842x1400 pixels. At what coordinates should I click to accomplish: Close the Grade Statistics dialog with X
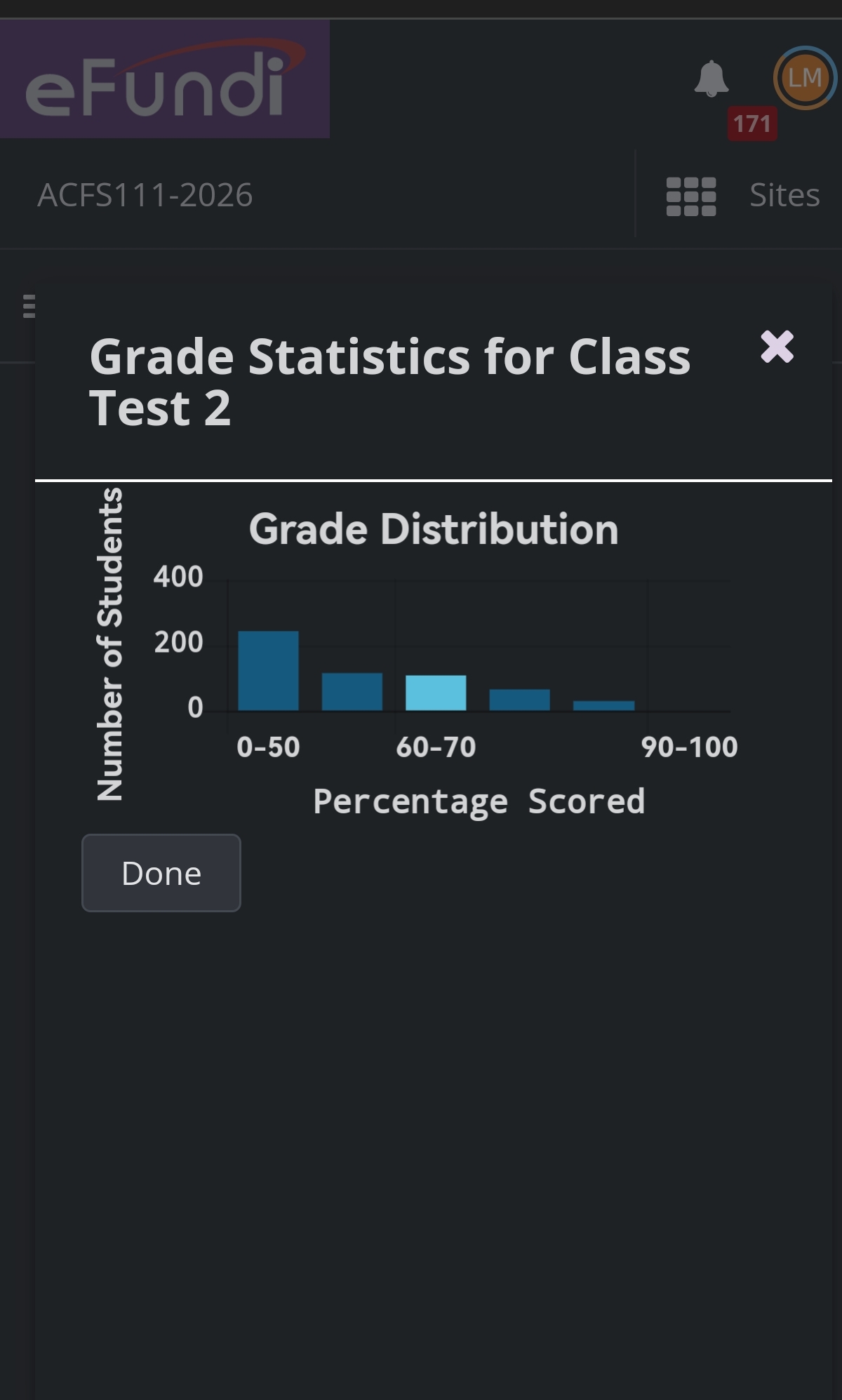tap(777, 347)
